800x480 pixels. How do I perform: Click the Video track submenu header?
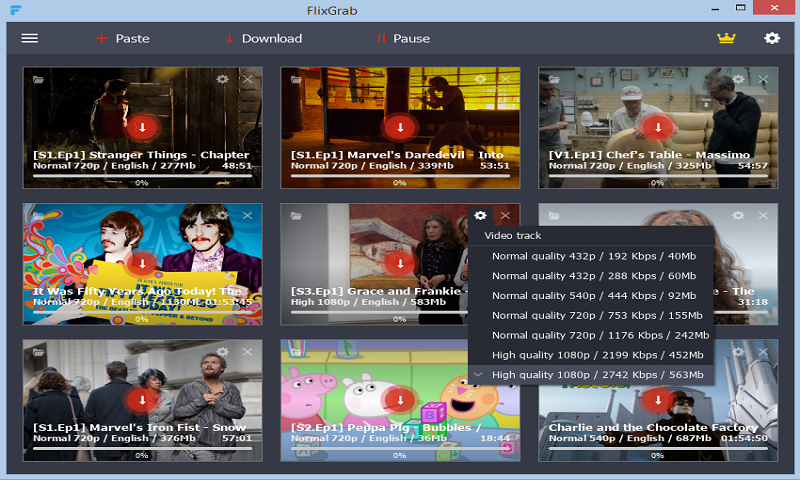pos(591,236)
